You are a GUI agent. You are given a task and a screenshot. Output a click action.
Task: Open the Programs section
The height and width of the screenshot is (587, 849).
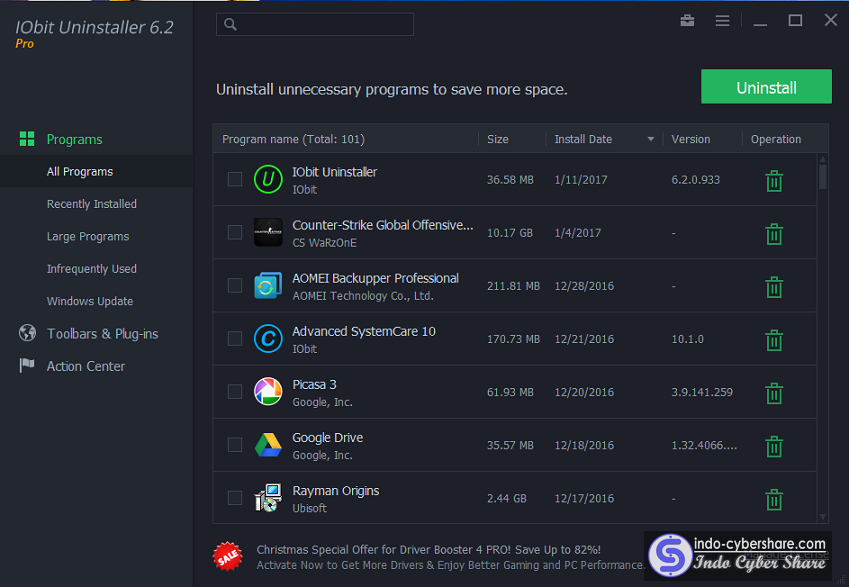click(x=74, y=139)
